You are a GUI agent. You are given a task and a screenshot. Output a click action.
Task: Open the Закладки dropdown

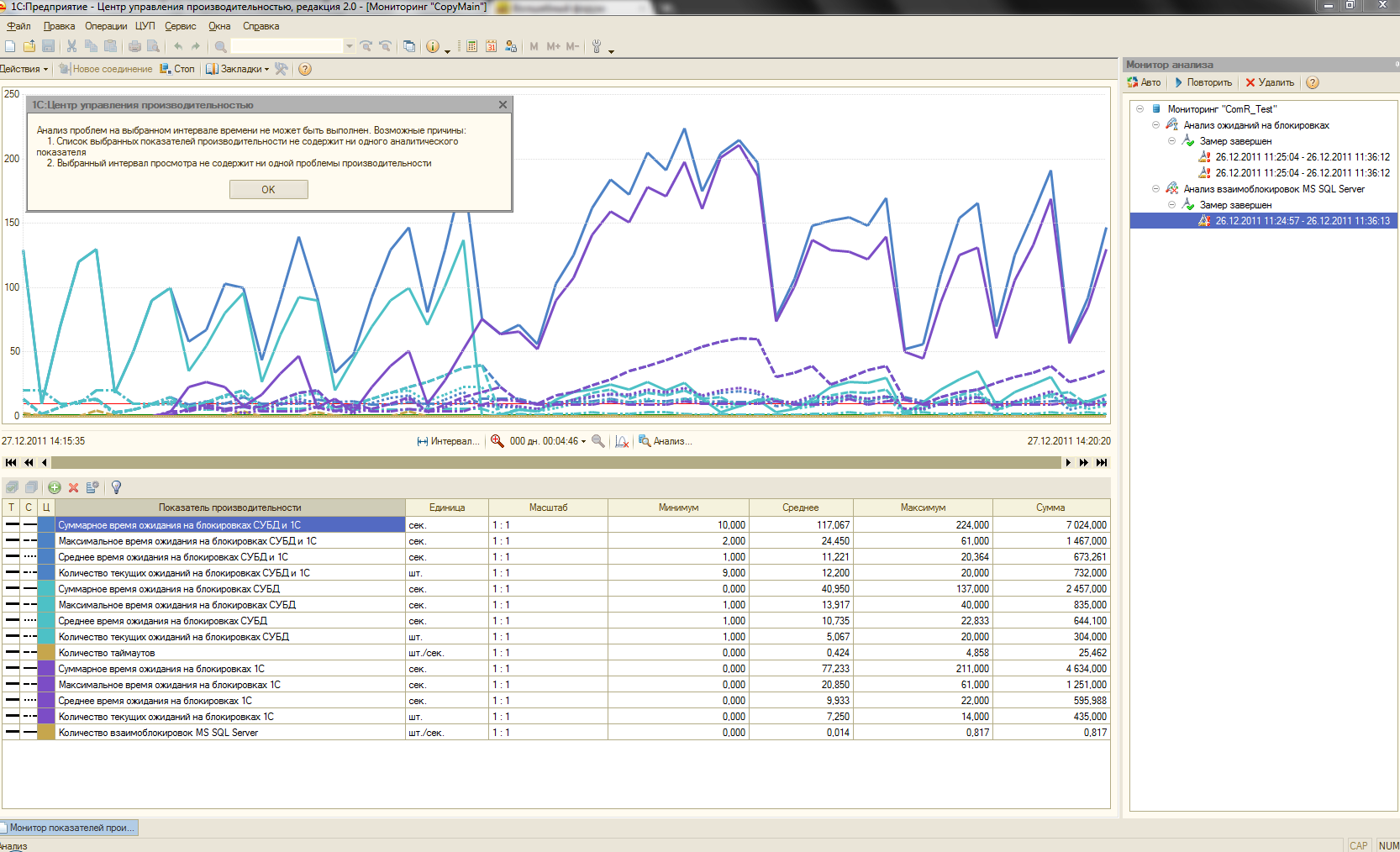pyautogui.click(x=239, y=69)
